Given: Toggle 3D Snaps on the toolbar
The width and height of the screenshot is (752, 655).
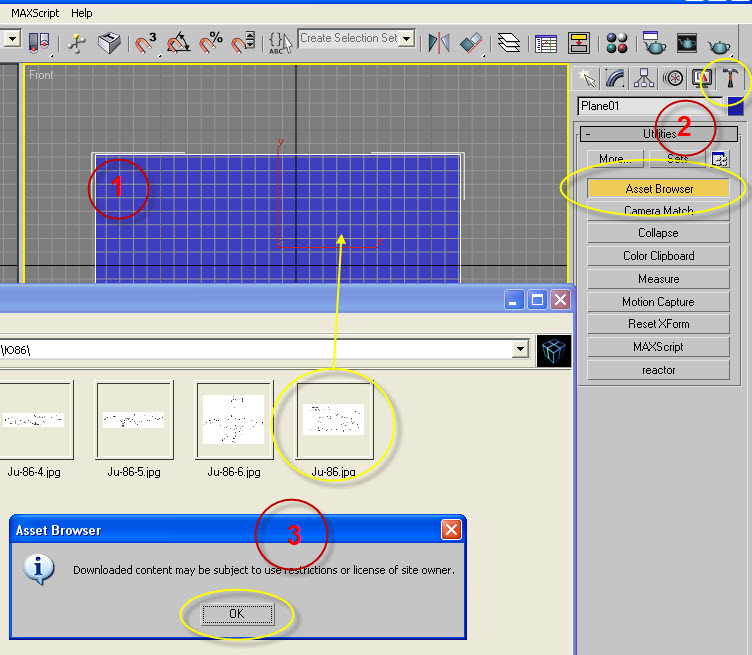Looking at the screenshot, I should pos(146,42).
